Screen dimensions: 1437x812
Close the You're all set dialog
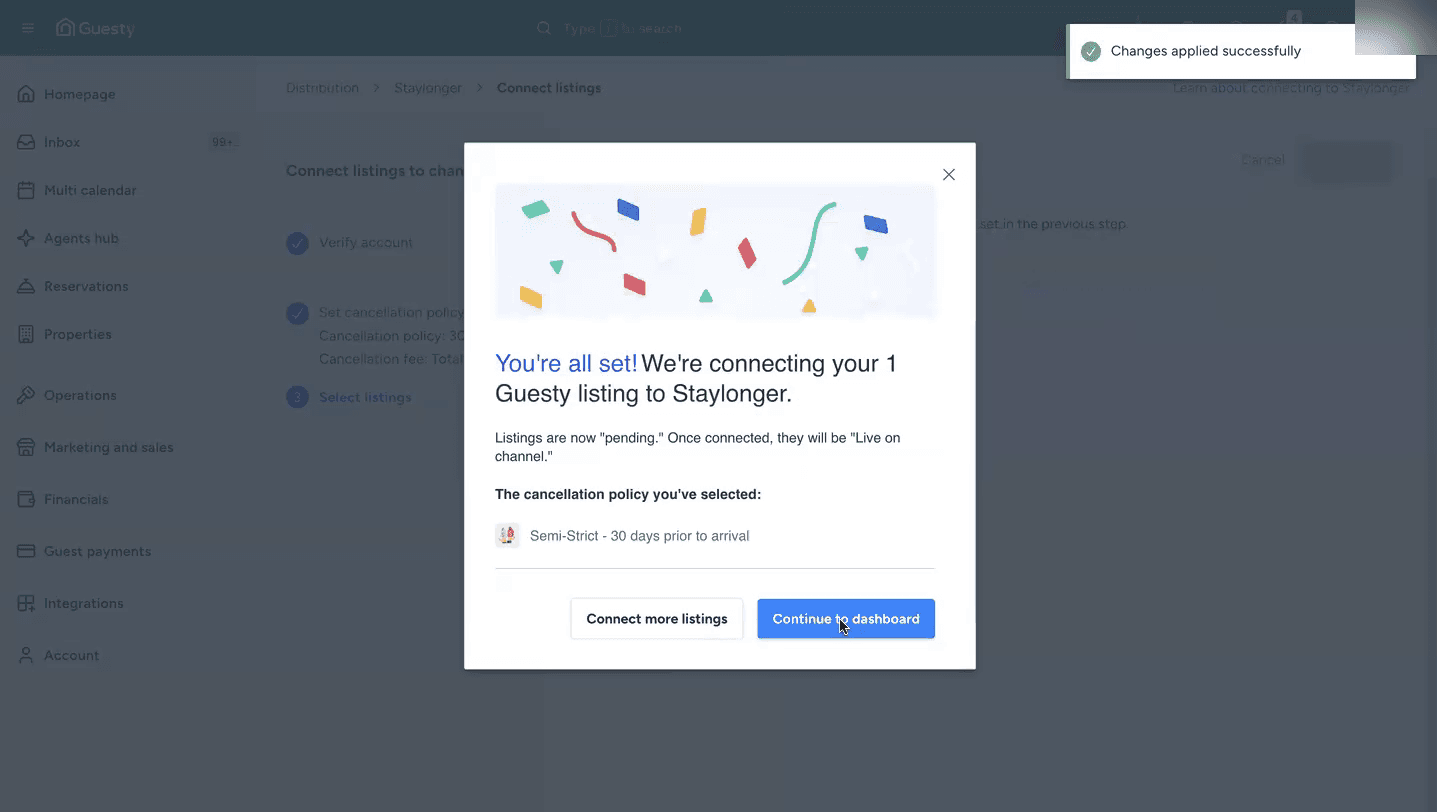coord(949,174)
